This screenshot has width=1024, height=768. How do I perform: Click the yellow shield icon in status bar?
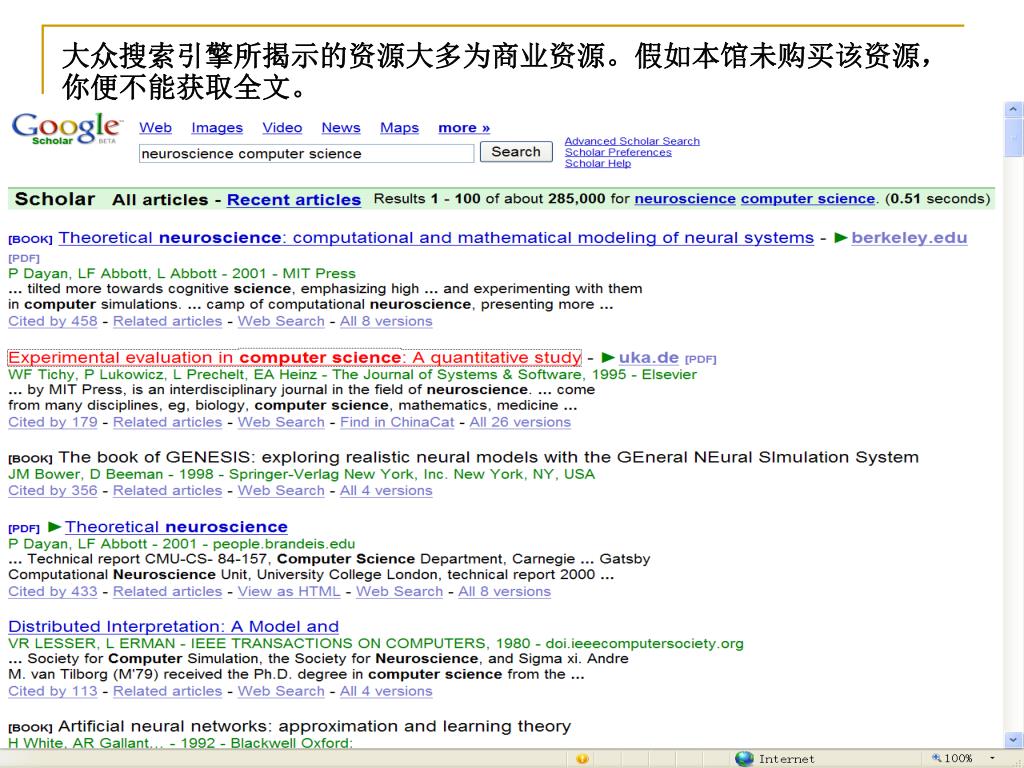583,759
